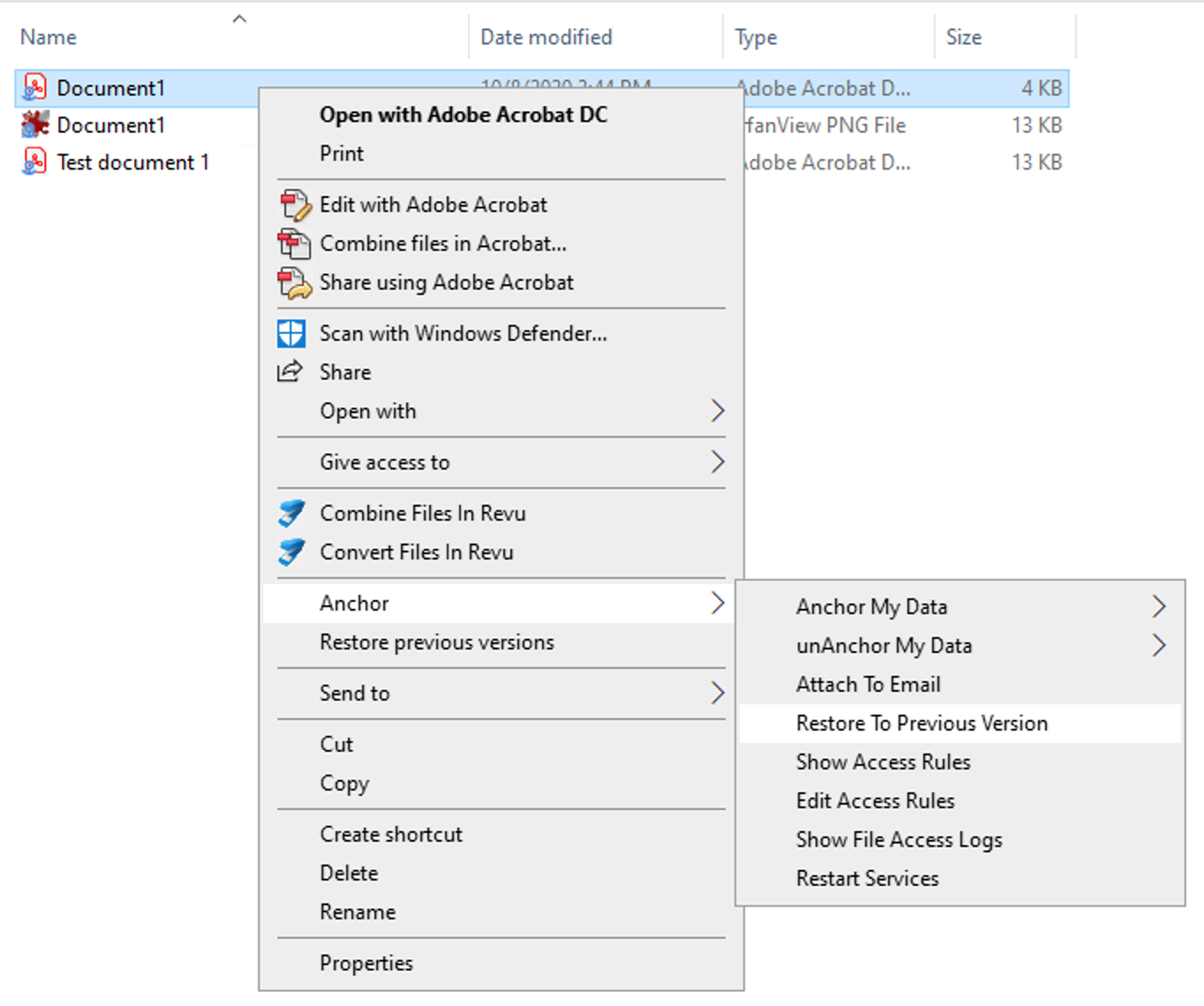Click the PDF icon of selected Document1
The width and height of the screenshot is (1204, 1006).
pyautogui.click(x=34, y=87)
